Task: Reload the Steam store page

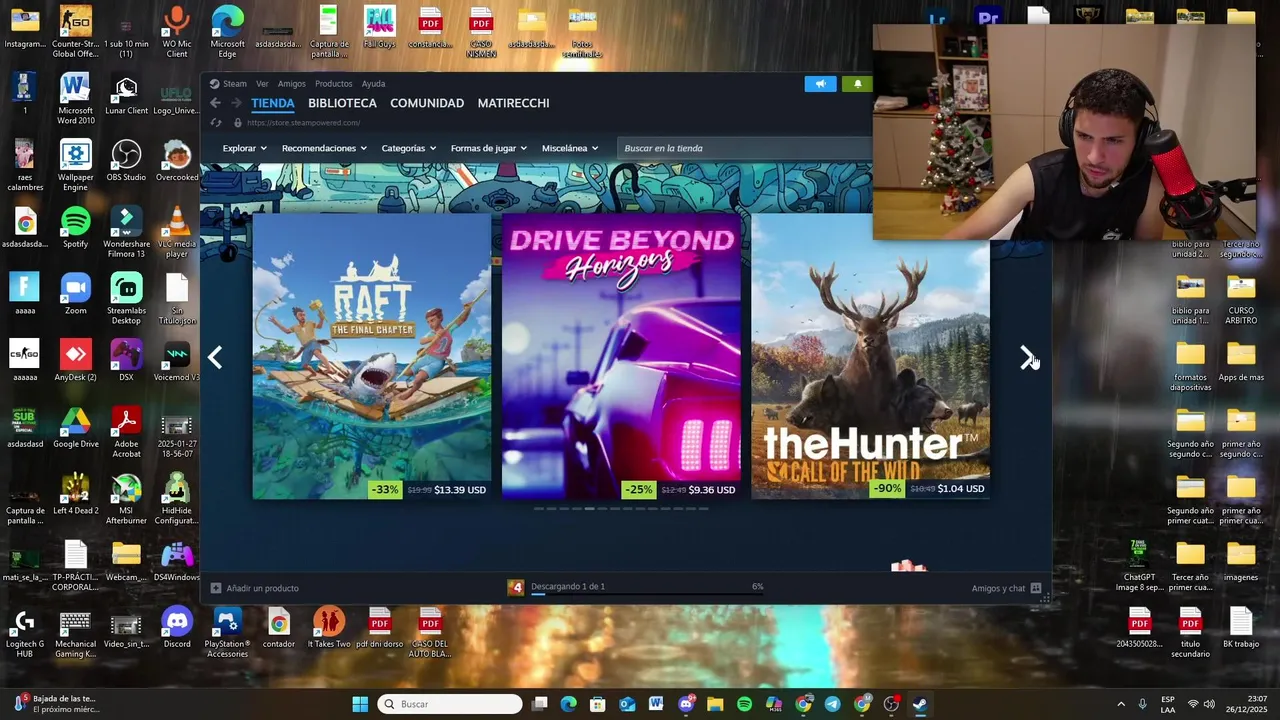Action: pyautogui.click(x=216, y=123)
